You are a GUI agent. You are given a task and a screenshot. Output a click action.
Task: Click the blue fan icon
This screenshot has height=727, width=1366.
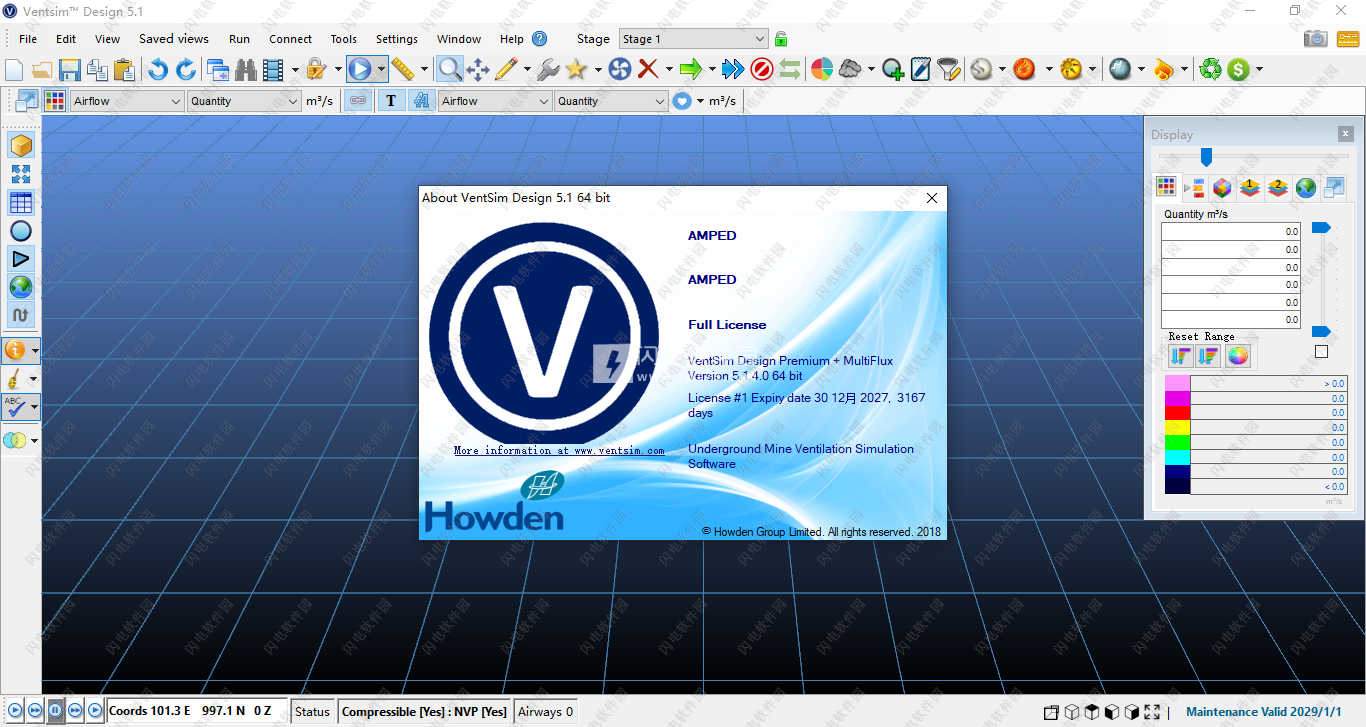click(619, 69)
